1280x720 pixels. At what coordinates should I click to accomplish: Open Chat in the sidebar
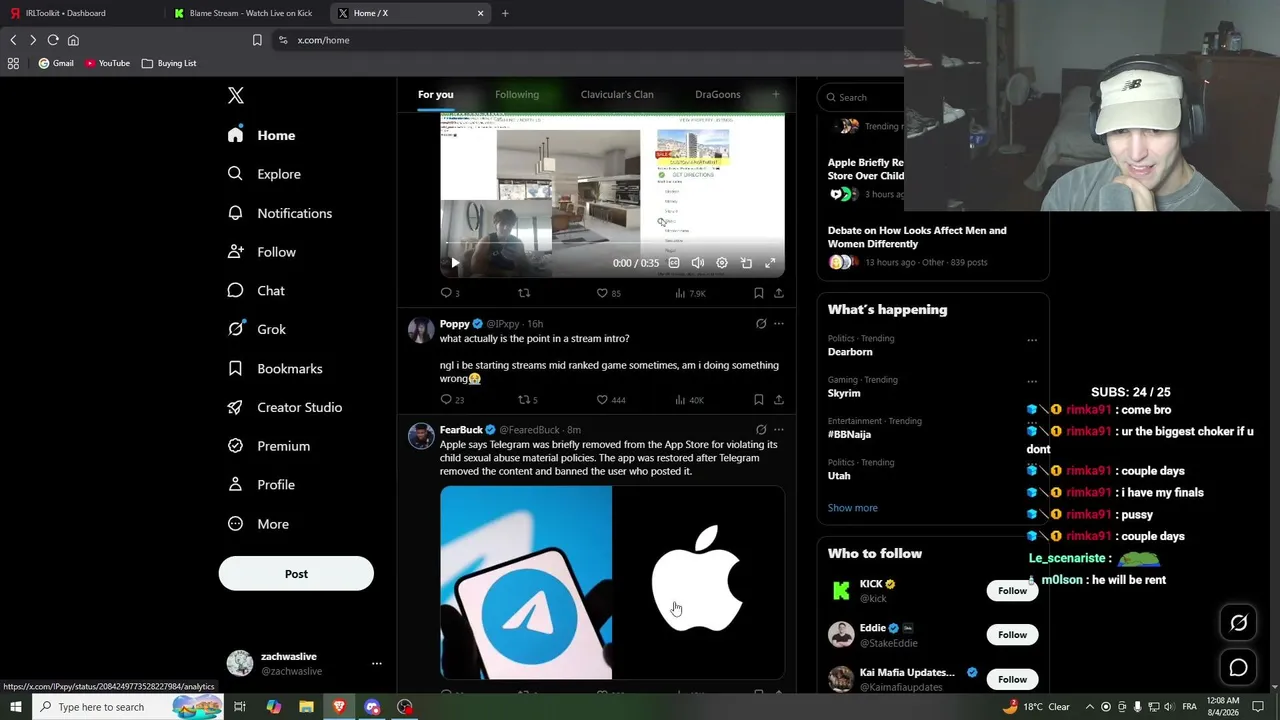tap(256, 291)
